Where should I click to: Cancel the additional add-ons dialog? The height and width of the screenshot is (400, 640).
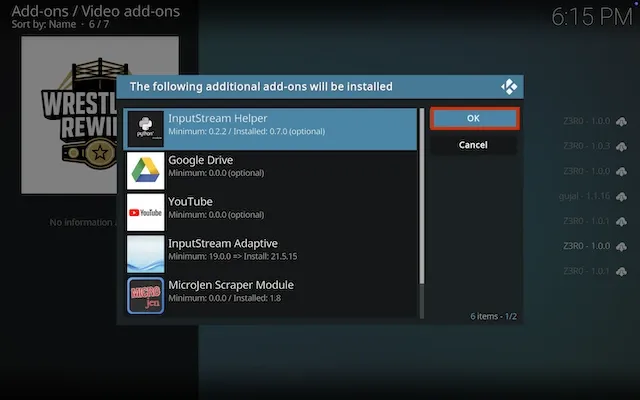point(473,145)
